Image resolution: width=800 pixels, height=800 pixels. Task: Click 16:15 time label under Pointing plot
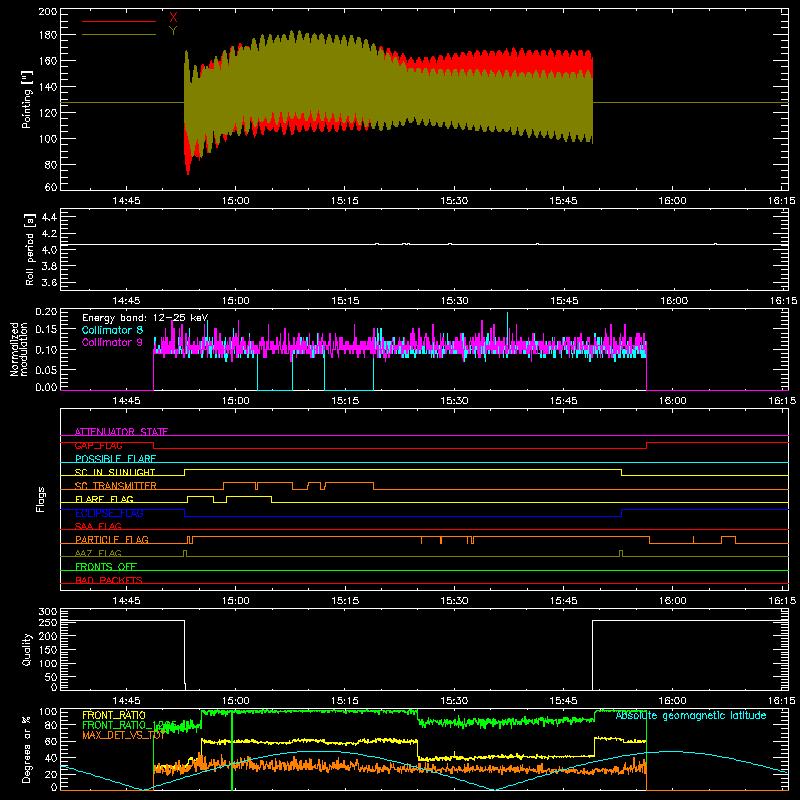tap(782, 201)
